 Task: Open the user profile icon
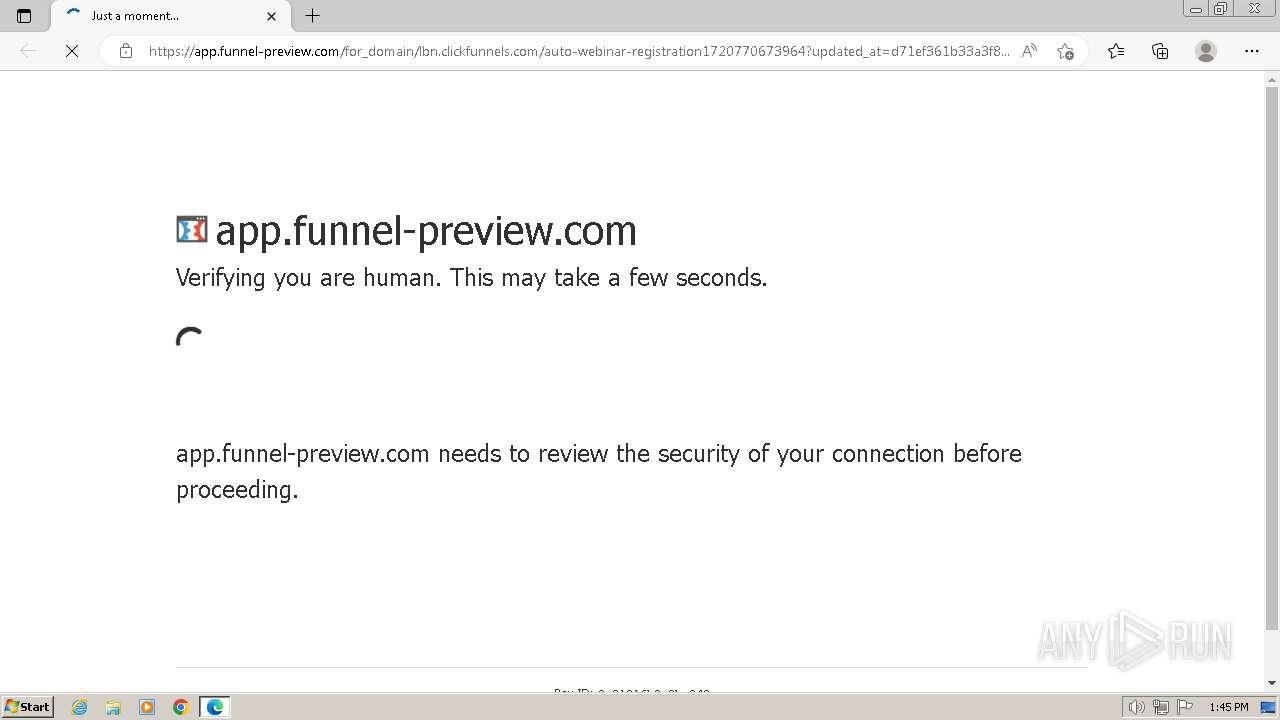pyautogui.click(x=1206, y=51)
